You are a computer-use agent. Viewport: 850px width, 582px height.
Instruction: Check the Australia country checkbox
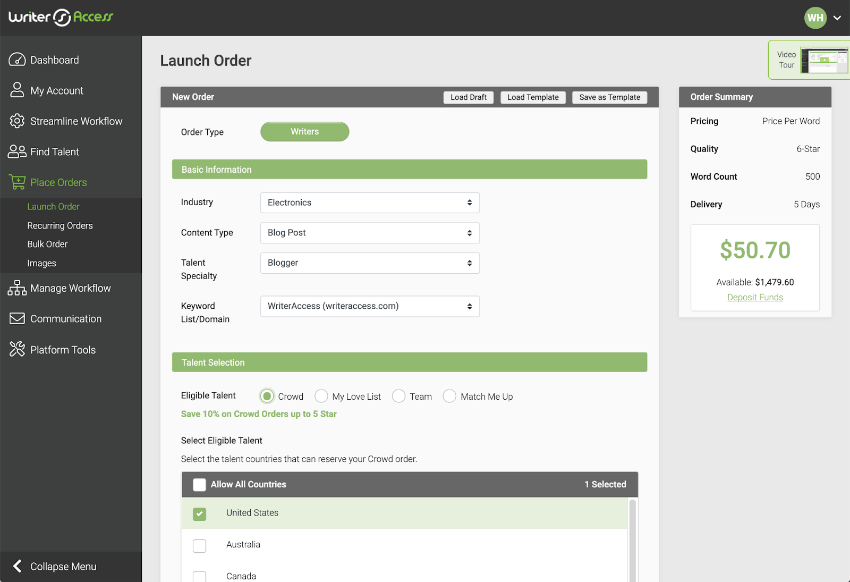tap(199, 545)
